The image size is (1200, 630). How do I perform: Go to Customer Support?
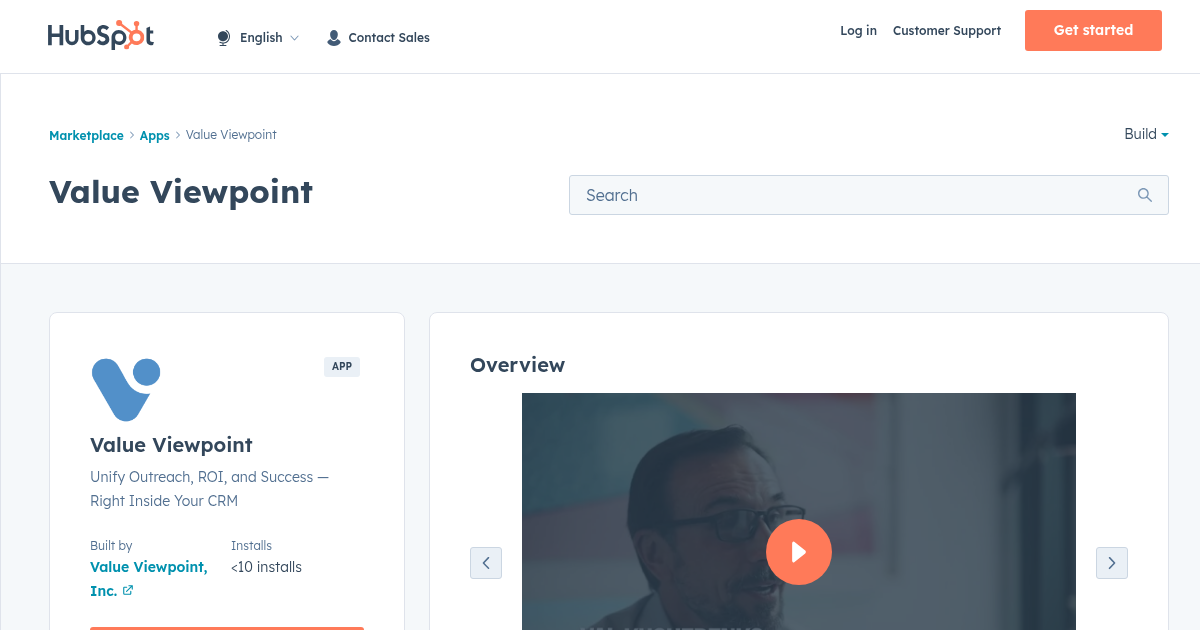click(x=946, y=31)
